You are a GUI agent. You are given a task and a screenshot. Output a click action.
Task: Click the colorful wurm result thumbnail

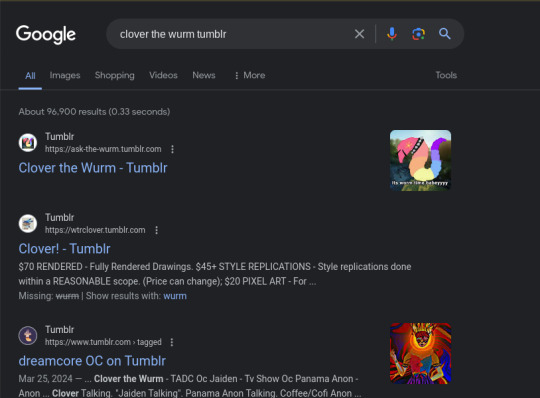(420, 160)
